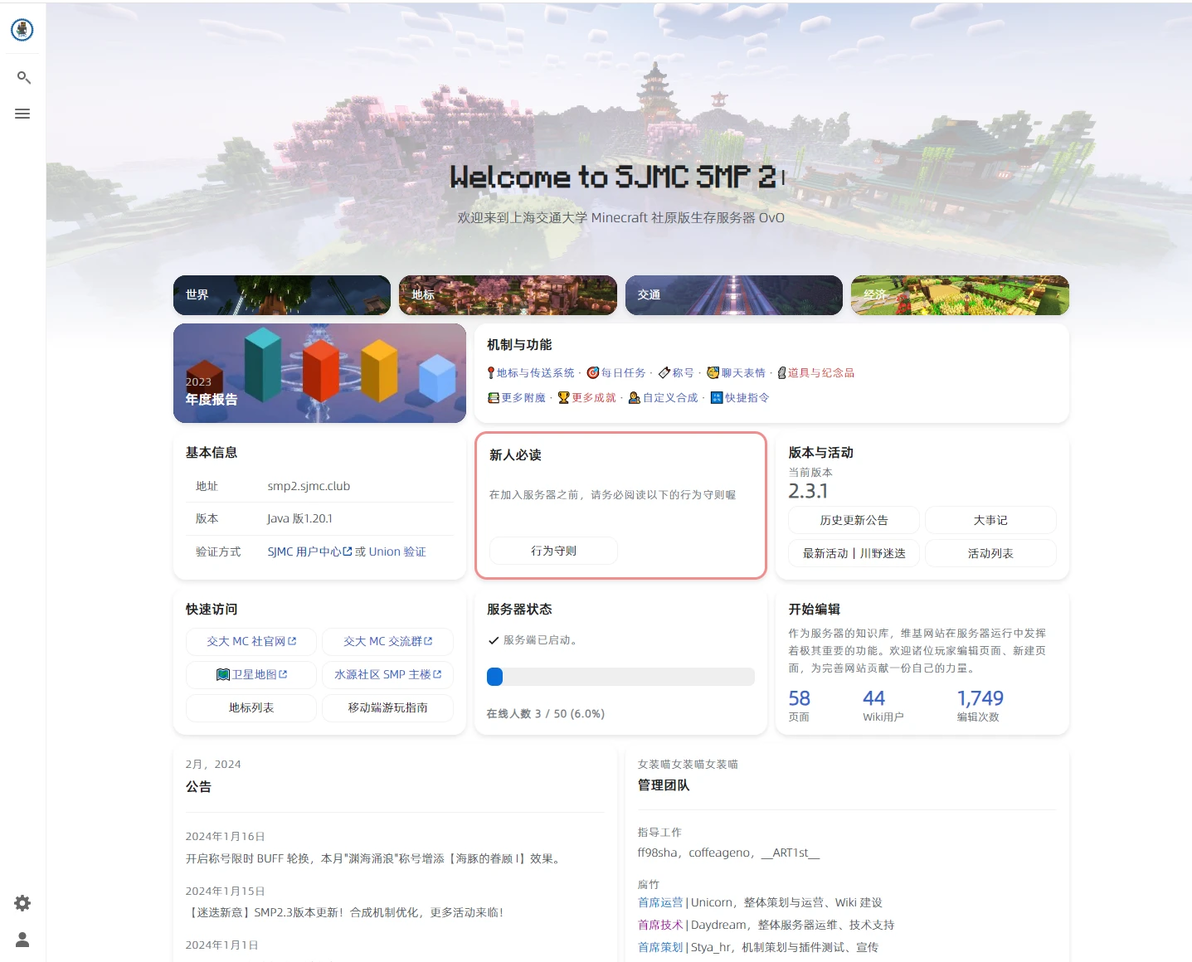Screen dimensions: 1192x962
Task: Open the 更多附魔 link
Action: (x=523, y=398)
